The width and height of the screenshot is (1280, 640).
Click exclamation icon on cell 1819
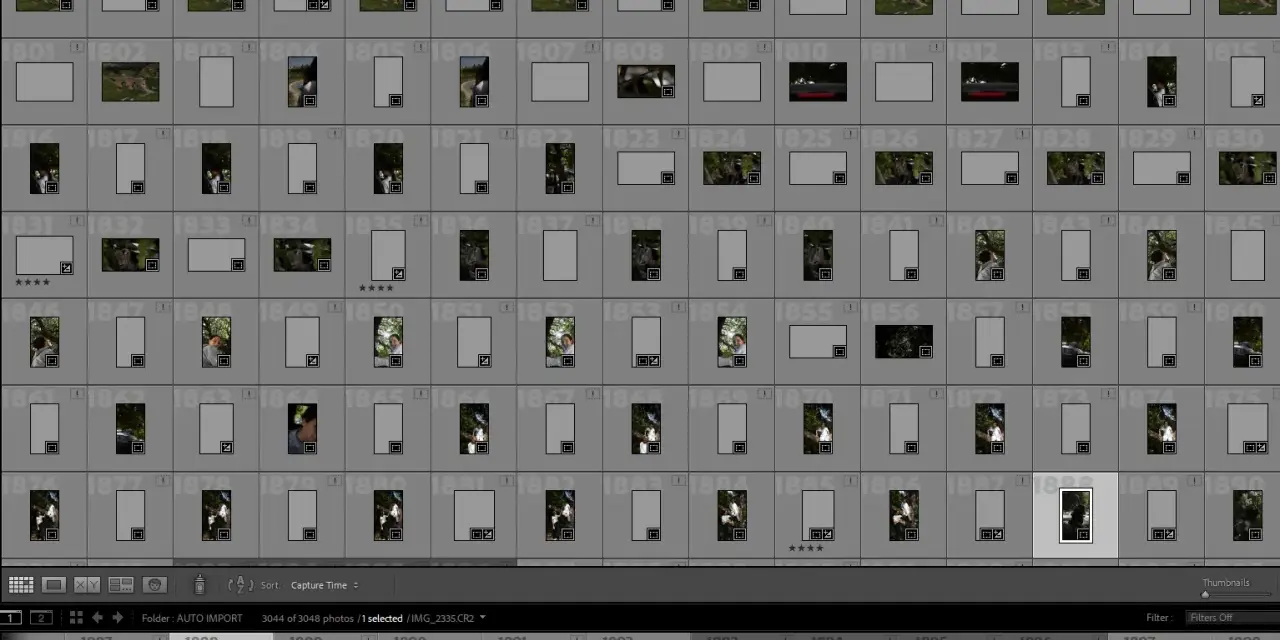point(336,135)
